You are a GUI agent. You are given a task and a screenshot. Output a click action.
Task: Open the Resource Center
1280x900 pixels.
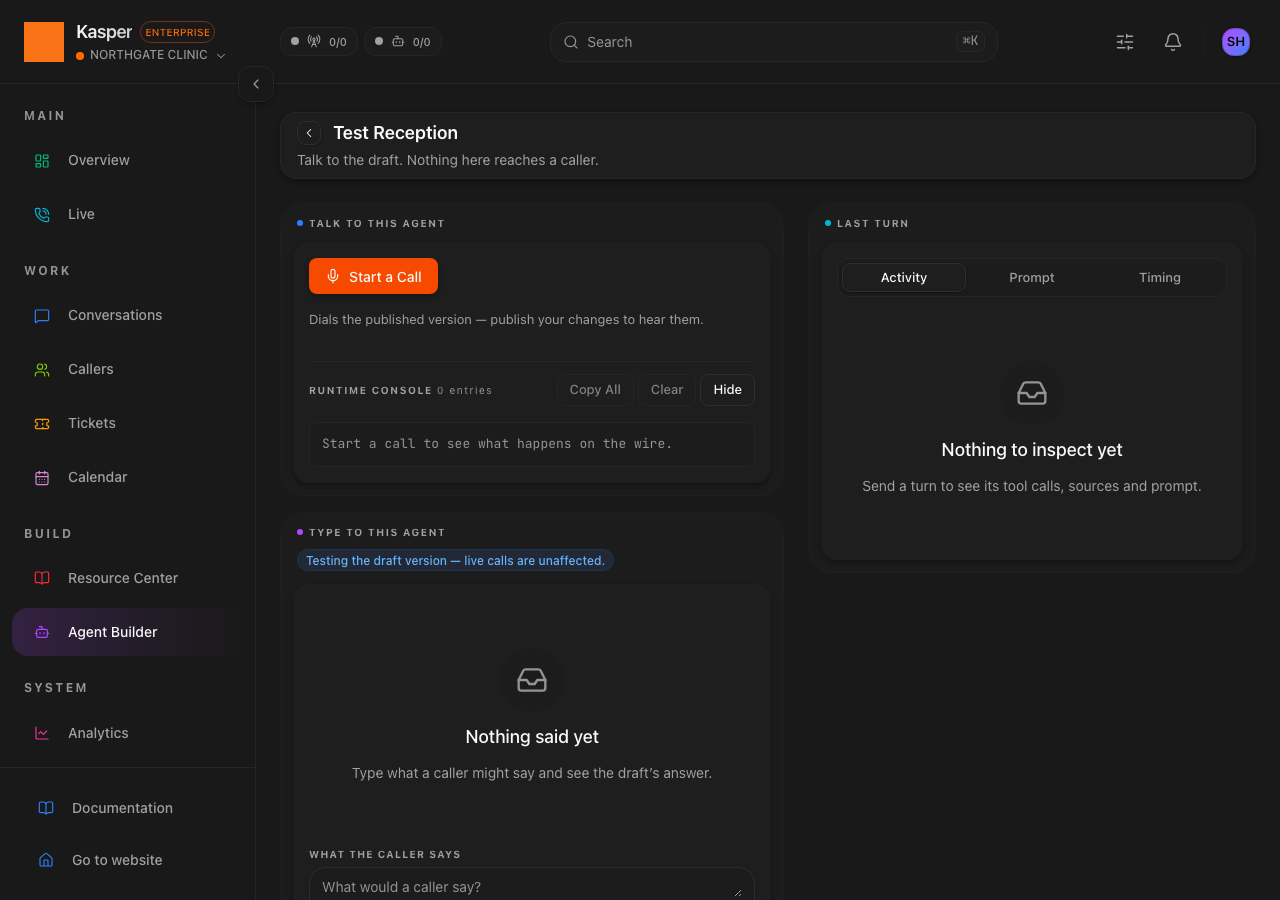[x=126, y=578]
